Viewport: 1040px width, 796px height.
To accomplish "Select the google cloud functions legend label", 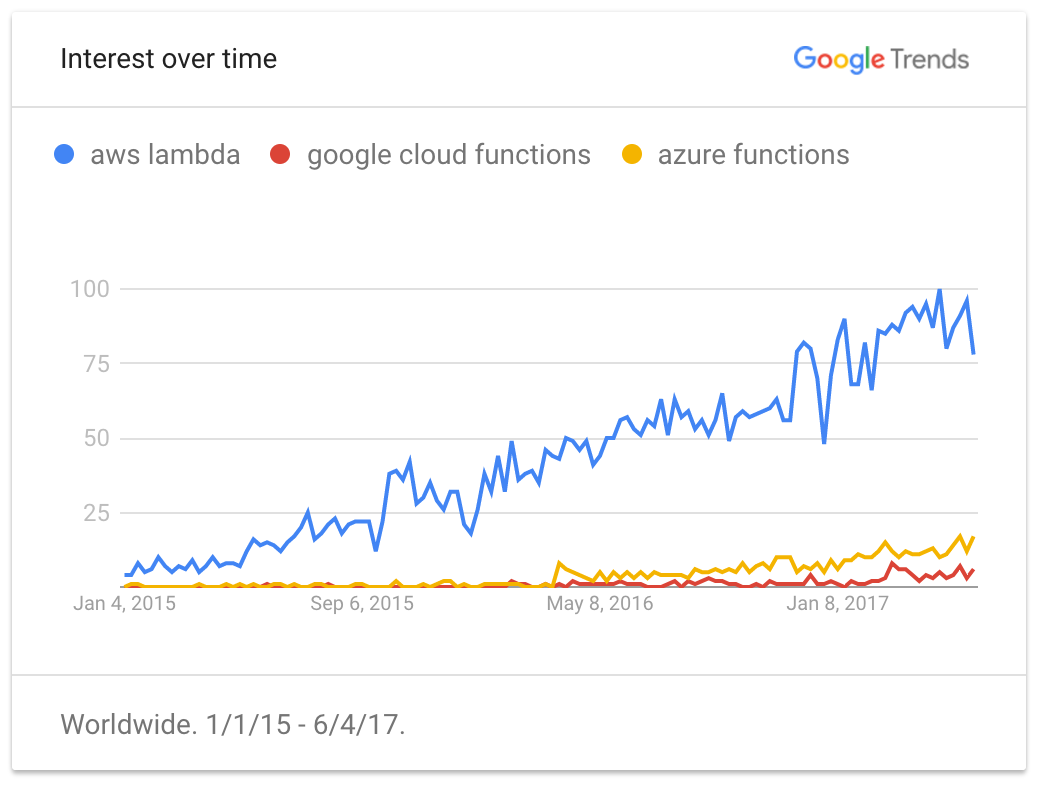I will (449, 156).
